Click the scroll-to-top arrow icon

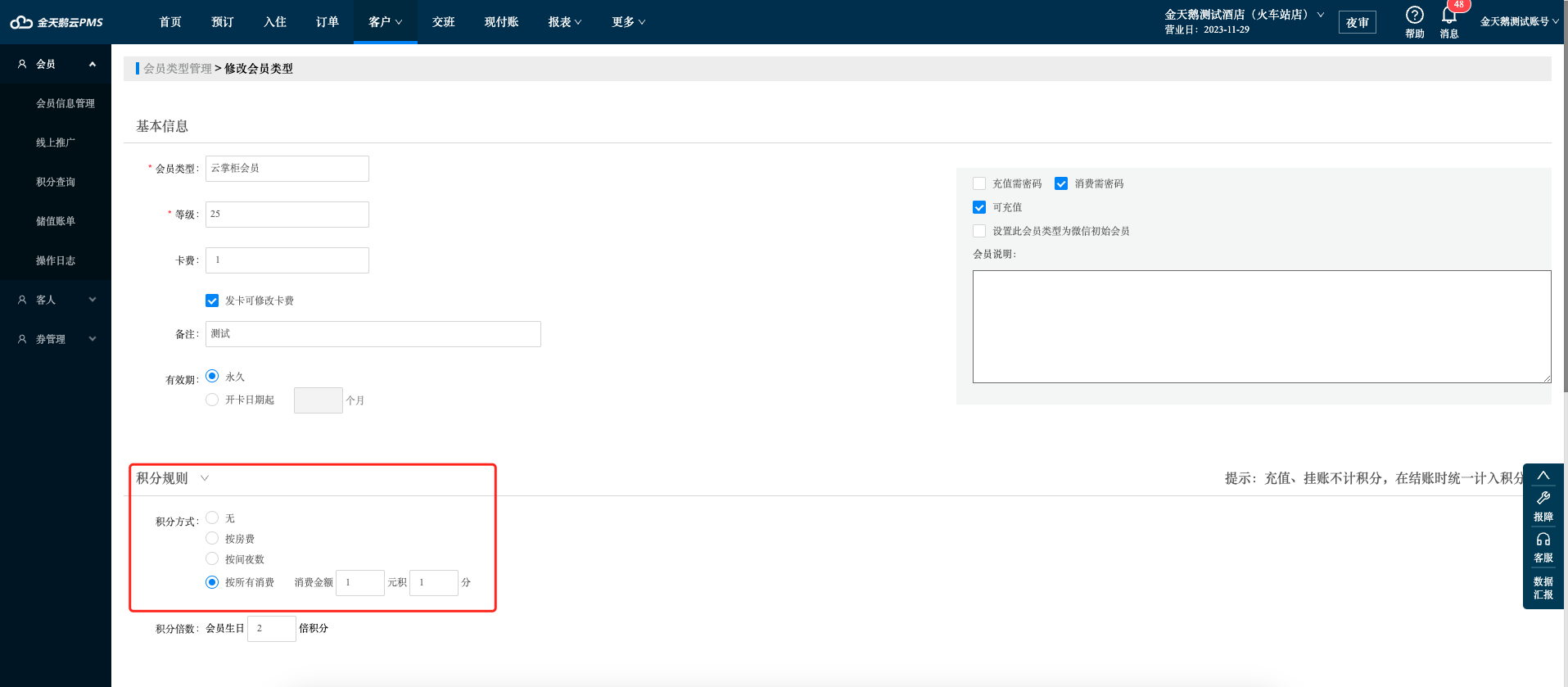tap(1543, 475)
